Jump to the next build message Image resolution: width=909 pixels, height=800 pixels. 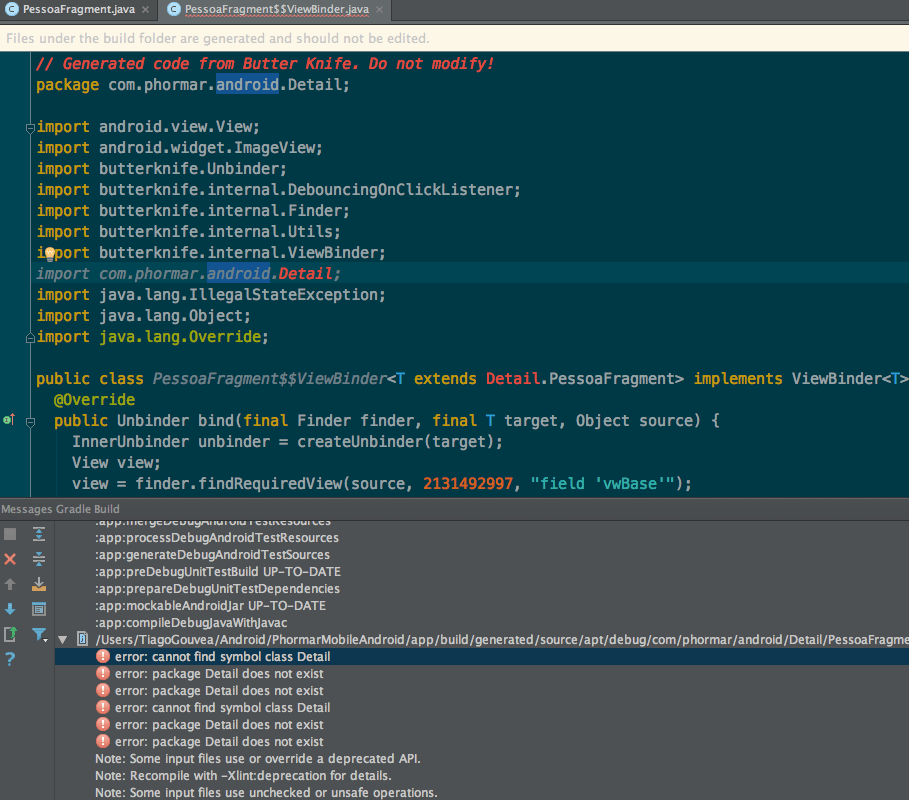9,608
